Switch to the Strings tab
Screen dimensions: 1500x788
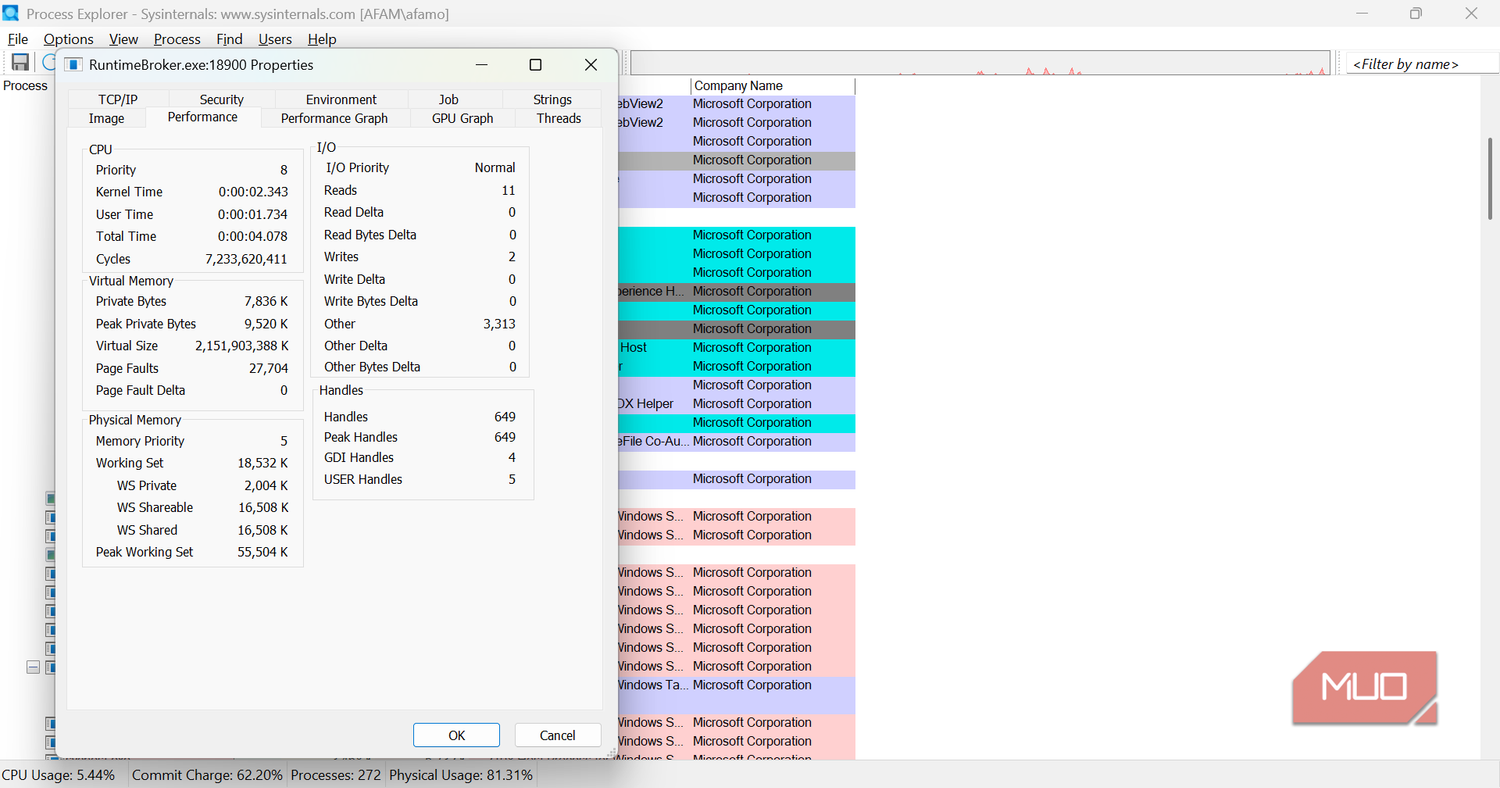tap(552, 99)
